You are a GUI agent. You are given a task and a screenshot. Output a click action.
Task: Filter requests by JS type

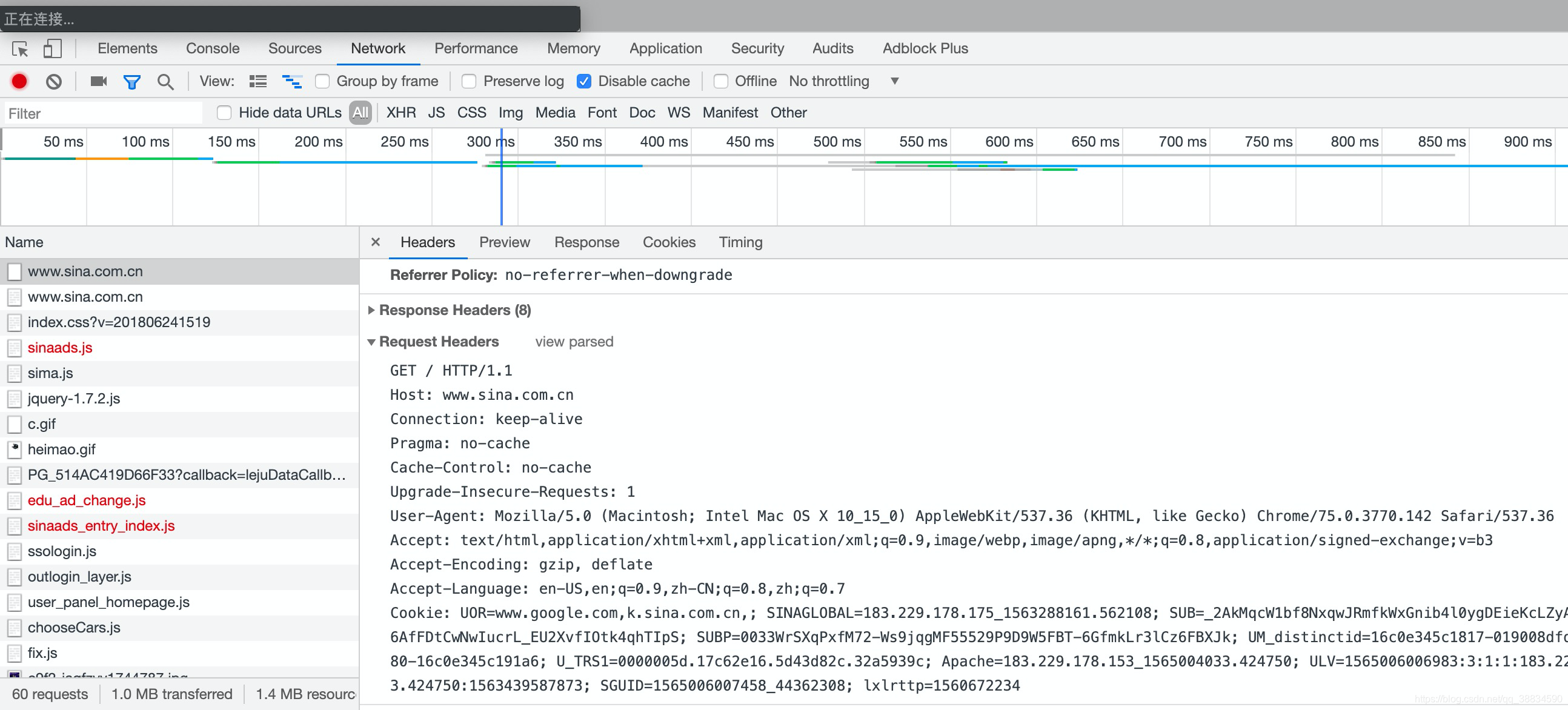point(436,113)
